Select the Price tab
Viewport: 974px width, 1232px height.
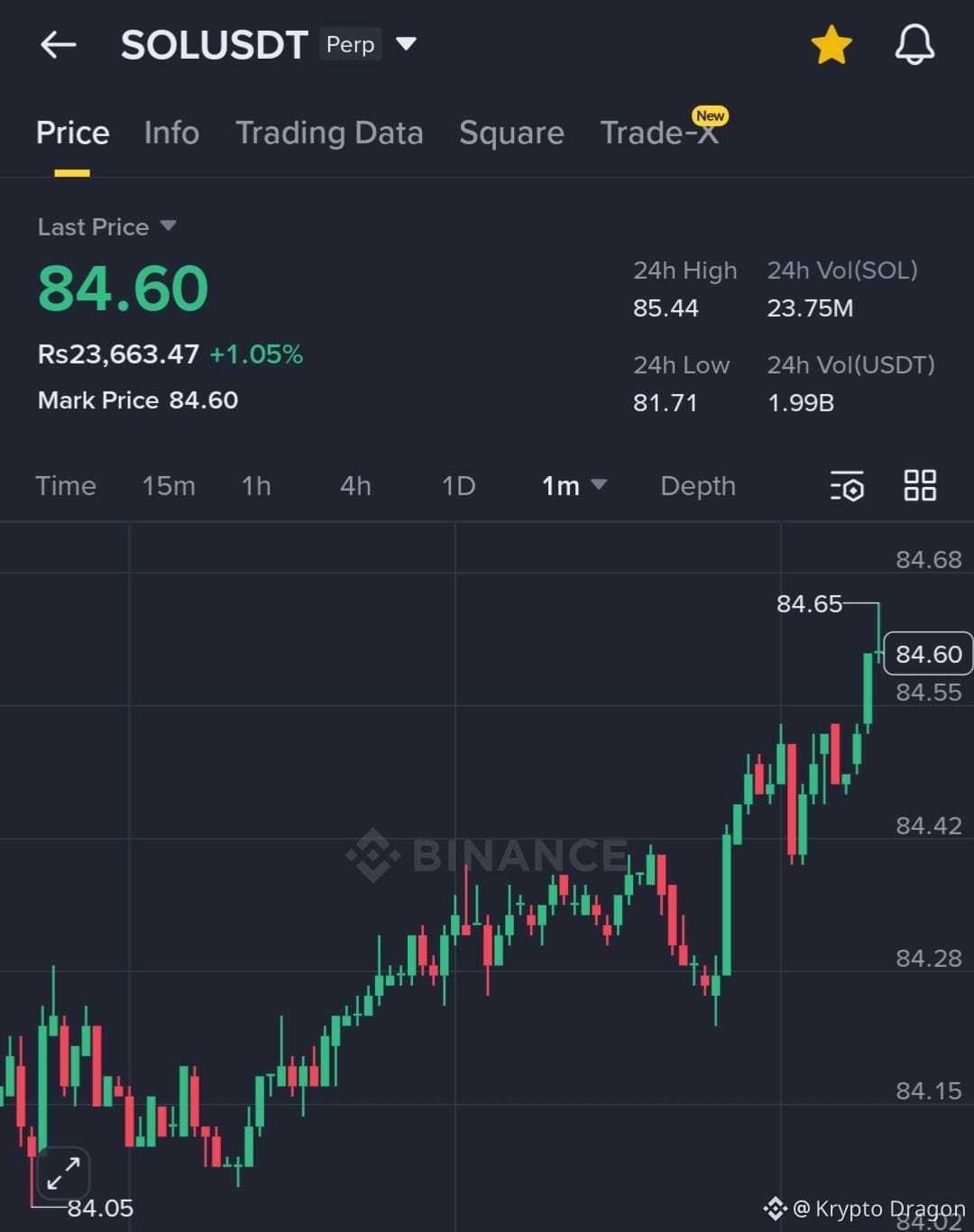tap(72, 133)
